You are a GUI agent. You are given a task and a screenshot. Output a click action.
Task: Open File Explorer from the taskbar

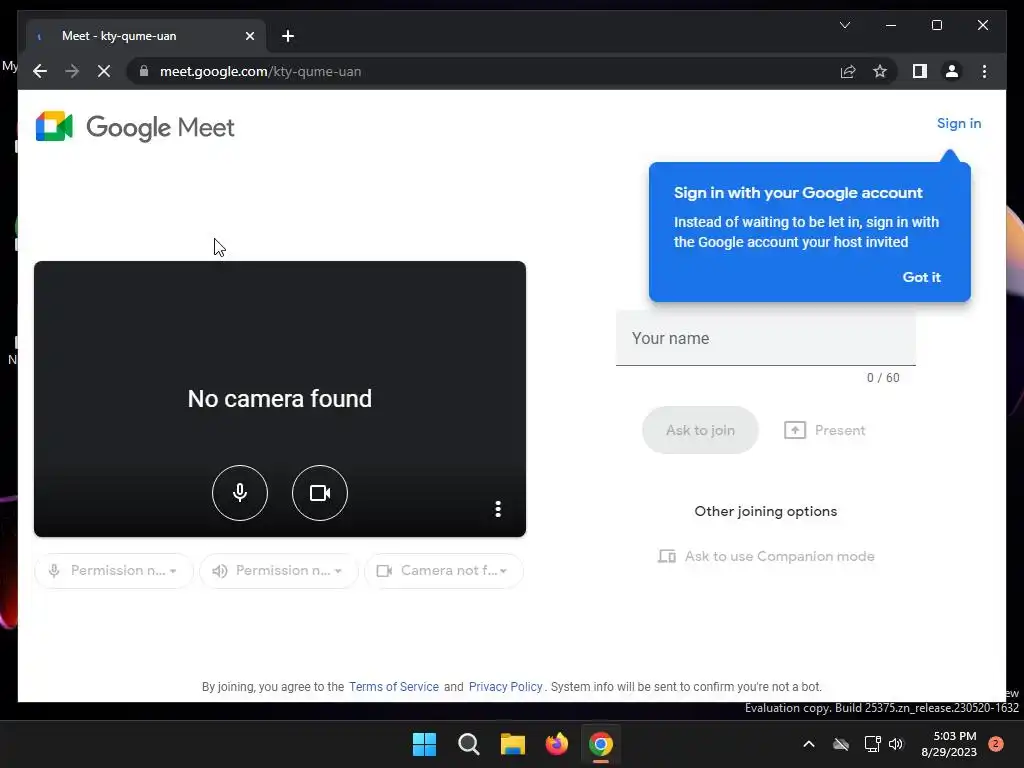click(x=513, y=744)
